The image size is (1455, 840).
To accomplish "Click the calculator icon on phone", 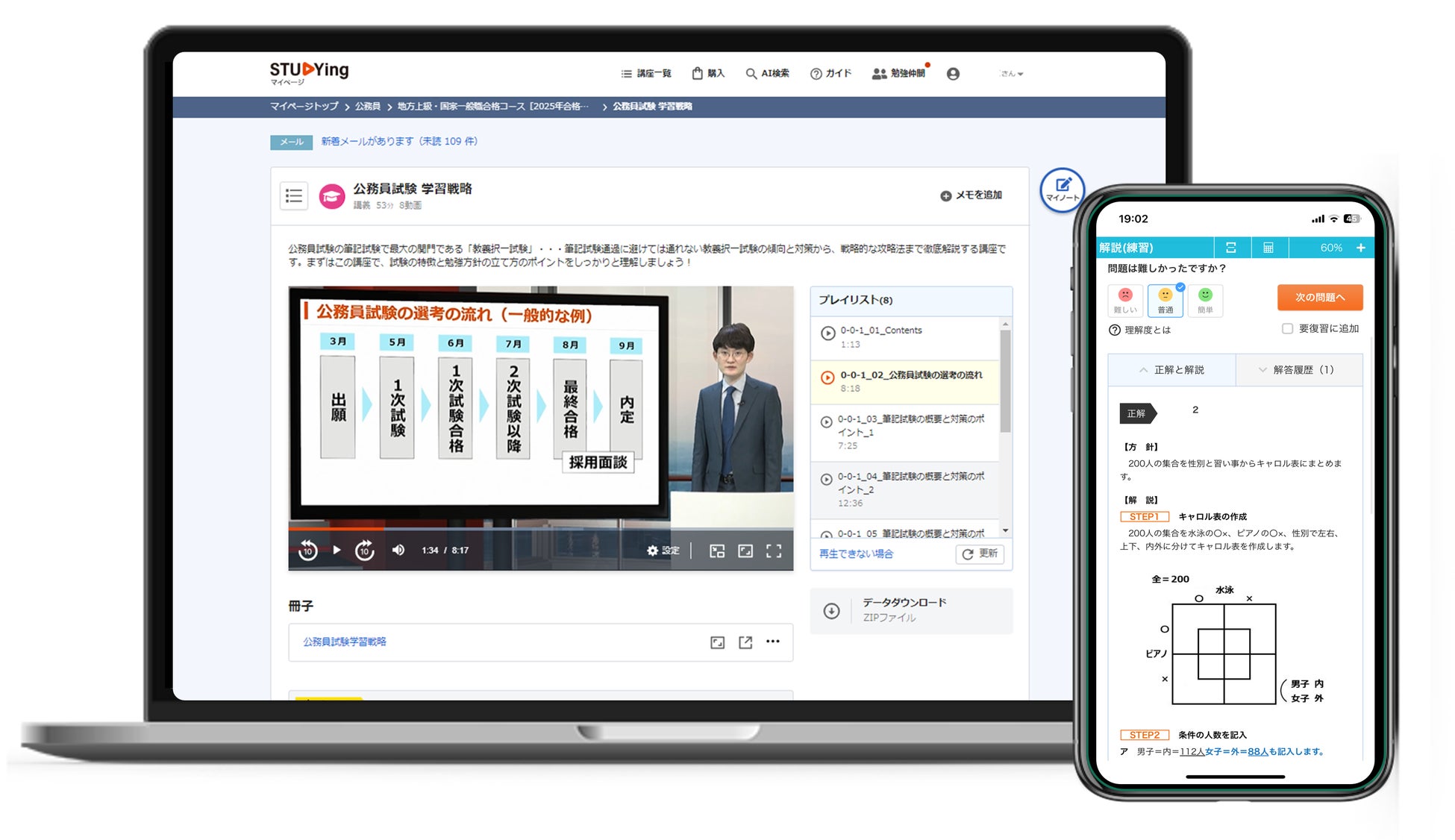I will pos(1268,248).
